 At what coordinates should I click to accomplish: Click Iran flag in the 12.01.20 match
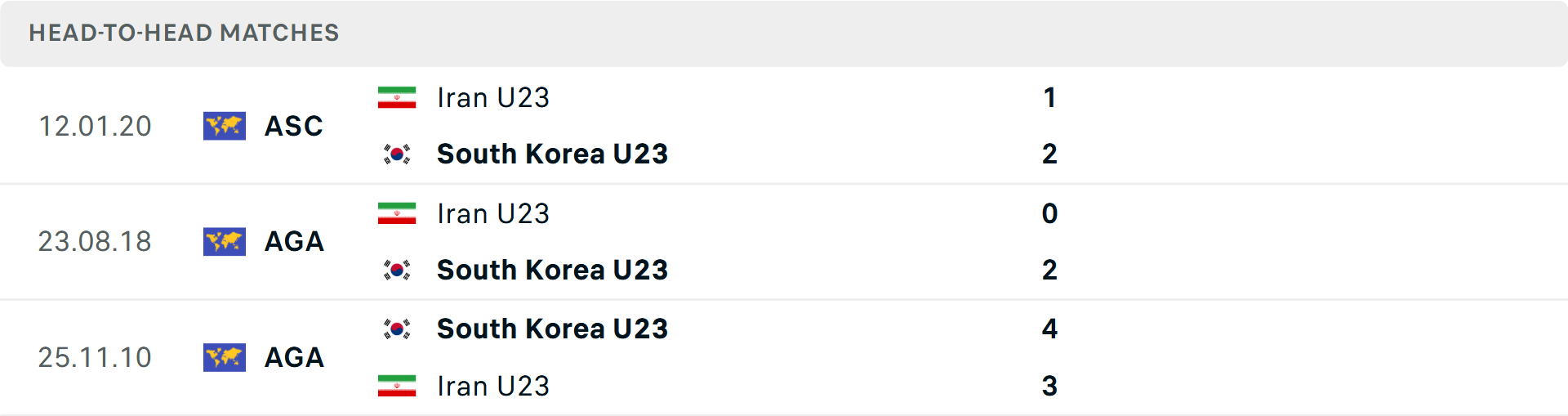397,98
